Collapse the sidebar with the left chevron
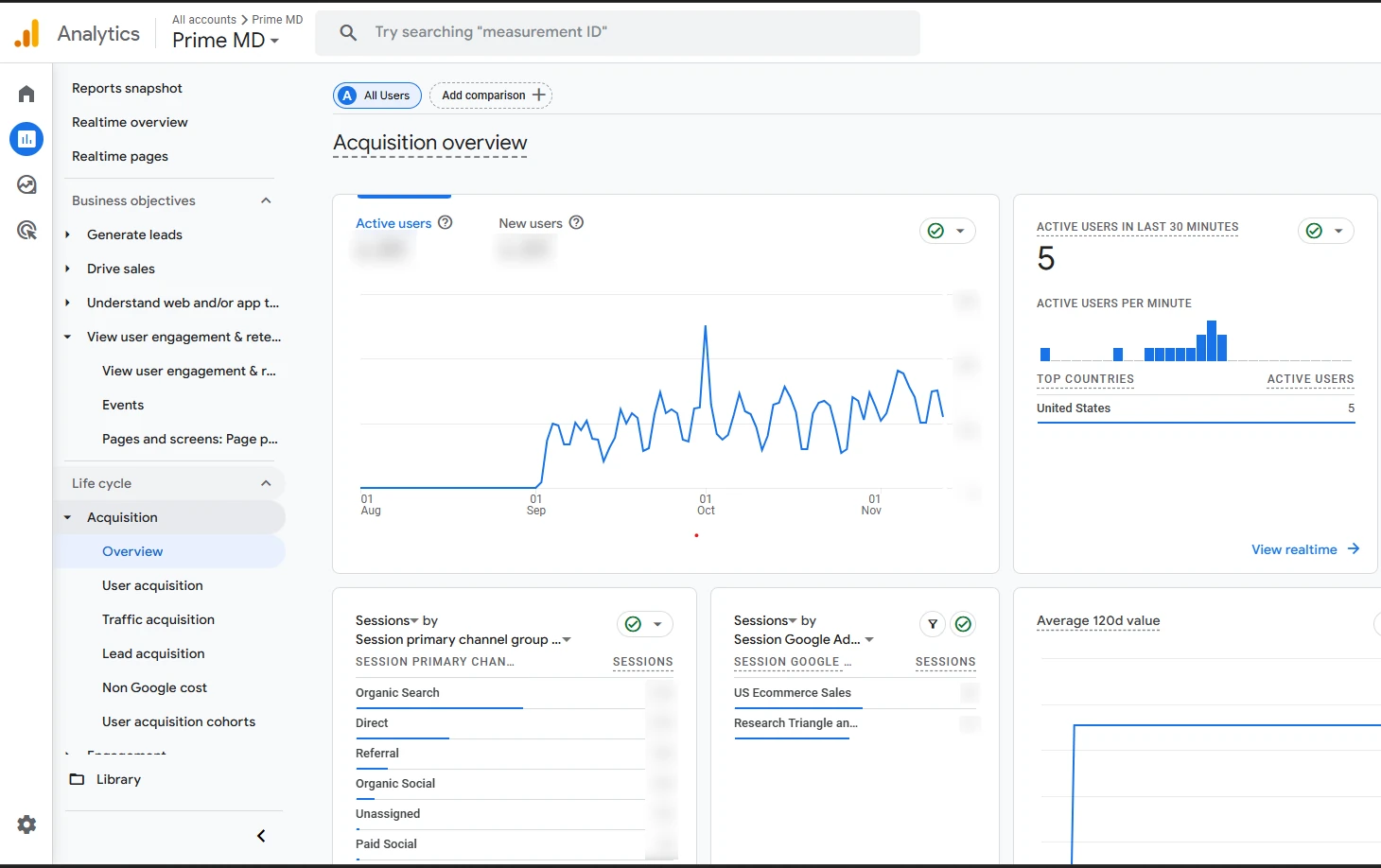Image resolution: width=1381 pixels, height=868 pixels. pyautogui.click(x=261, y=836)
